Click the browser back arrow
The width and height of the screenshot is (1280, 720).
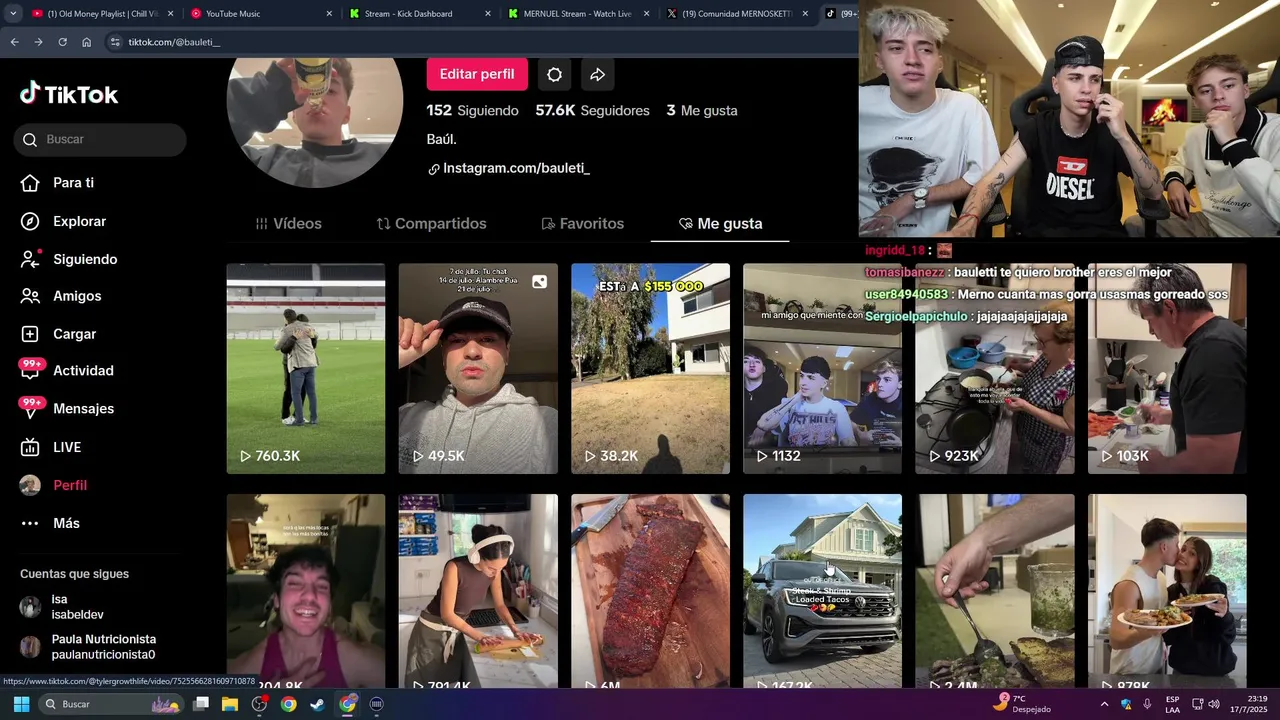[14, 42]
